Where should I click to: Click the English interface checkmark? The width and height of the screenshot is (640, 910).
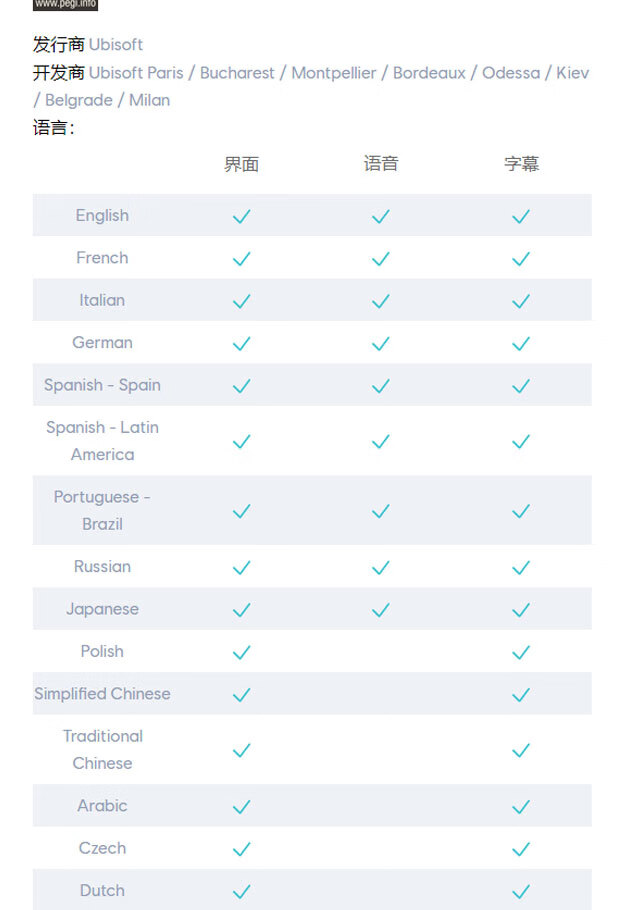(241, 216)
